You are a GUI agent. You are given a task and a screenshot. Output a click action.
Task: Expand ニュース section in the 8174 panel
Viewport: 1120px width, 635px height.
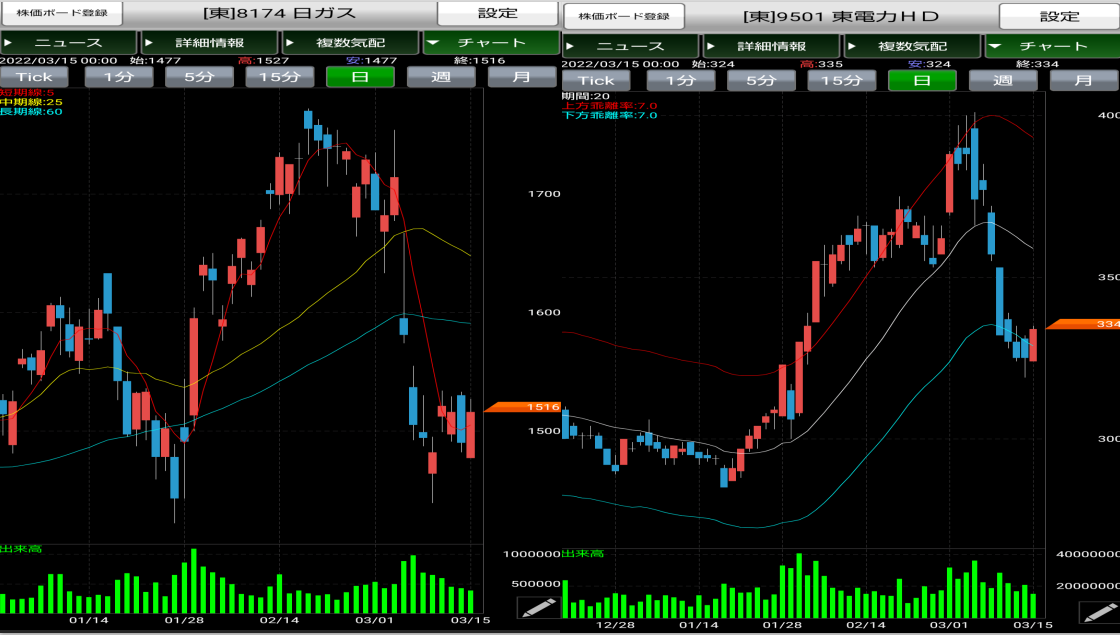[x=69, y=42]
